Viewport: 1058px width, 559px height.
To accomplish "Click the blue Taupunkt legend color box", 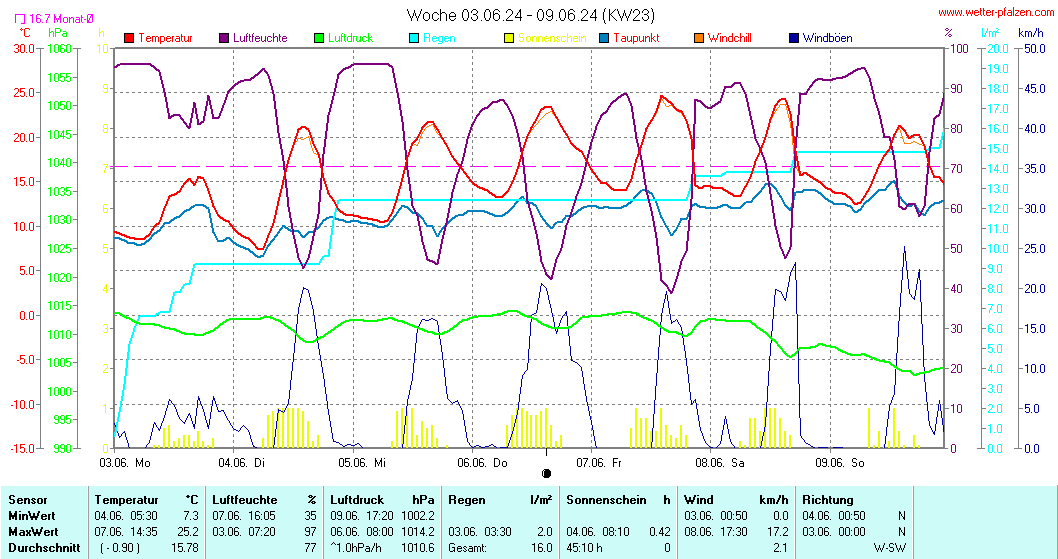I will pos(604,38).
